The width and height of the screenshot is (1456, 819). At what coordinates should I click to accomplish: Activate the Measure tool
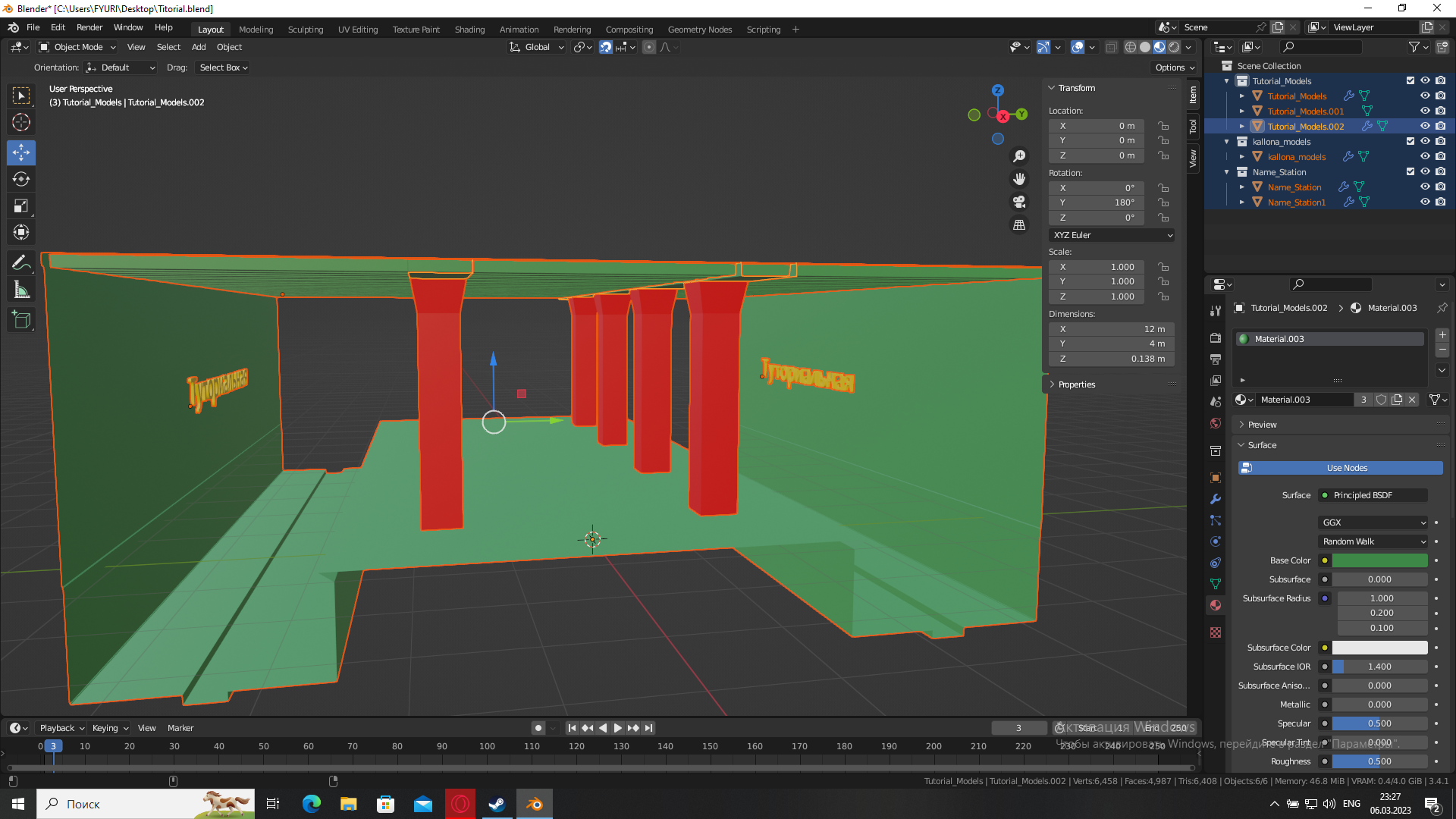(21, 290)
